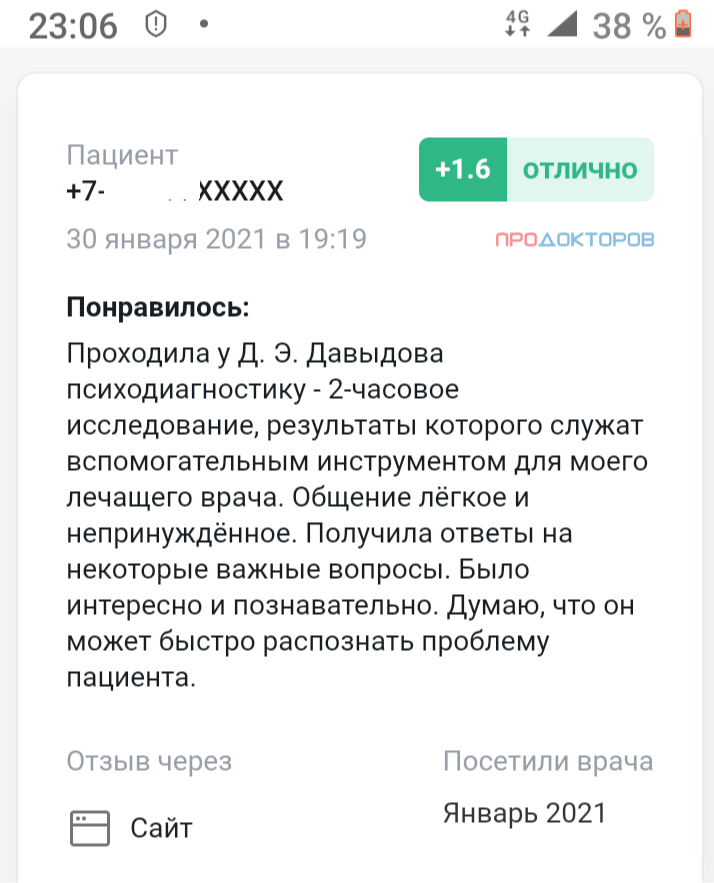Select the Сайт source text
Viewport: 714px width, 883px height.
tap(161, 828)
